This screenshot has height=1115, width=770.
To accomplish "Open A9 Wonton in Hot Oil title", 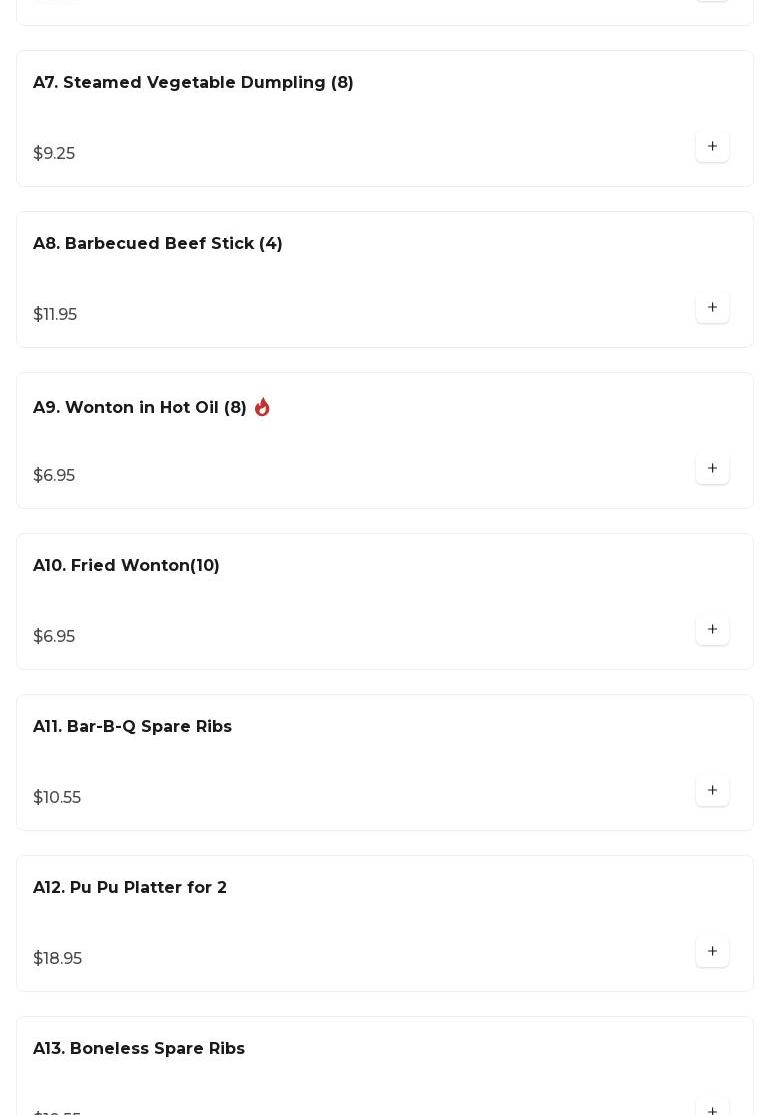I will (x=140, y=408).
